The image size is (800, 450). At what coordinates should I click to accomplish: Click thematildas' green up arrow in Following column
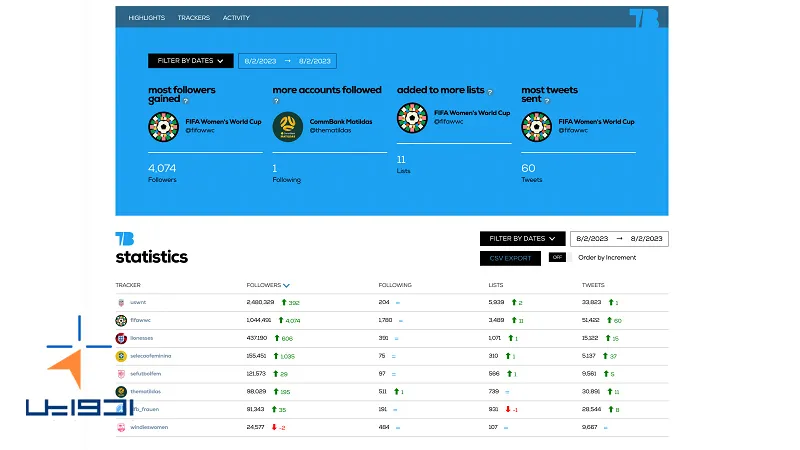(396, 391)
